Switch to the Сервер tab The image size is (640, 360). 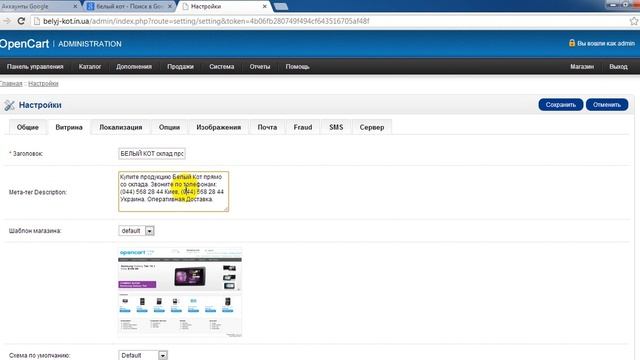[372, 127]
